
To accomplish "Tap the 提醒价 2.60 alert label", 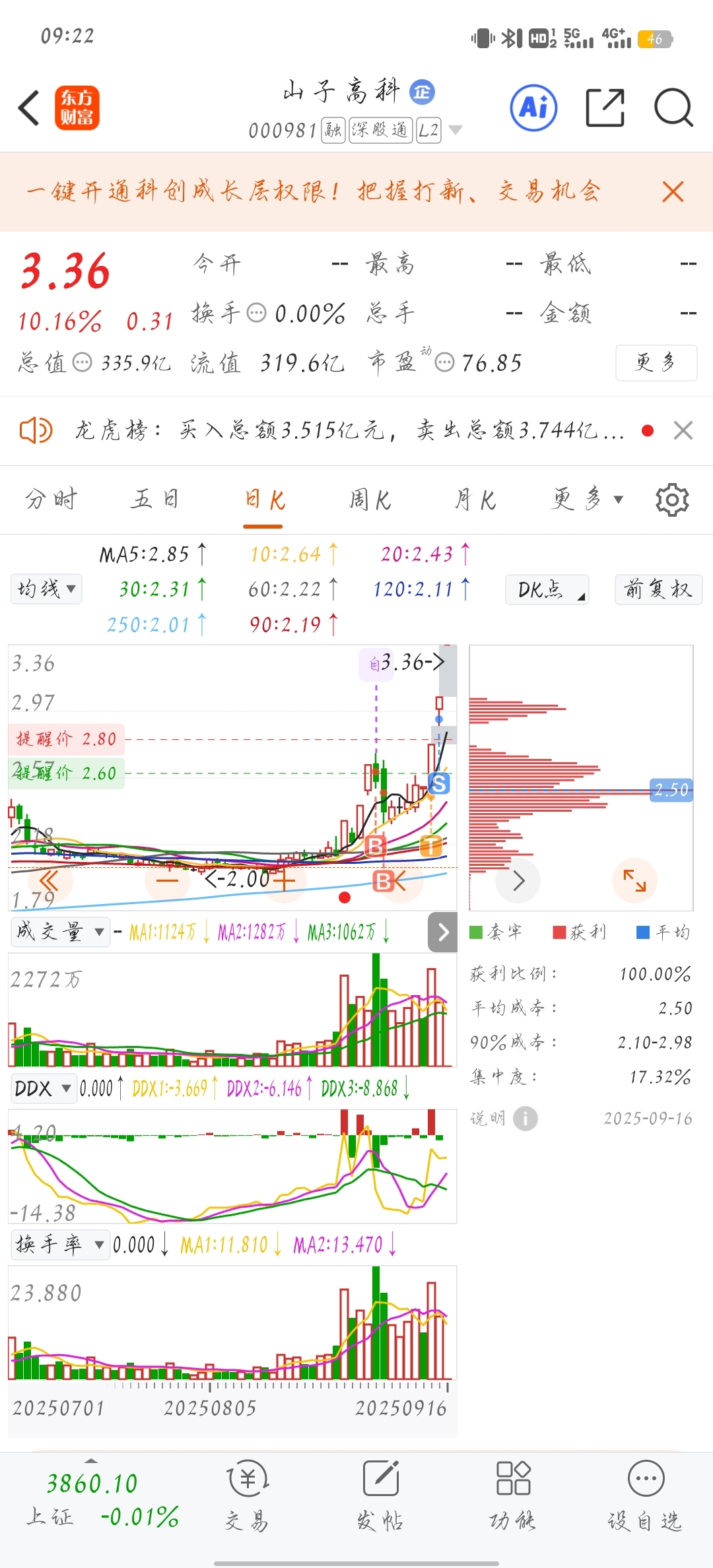I will (x=66, y=773).
